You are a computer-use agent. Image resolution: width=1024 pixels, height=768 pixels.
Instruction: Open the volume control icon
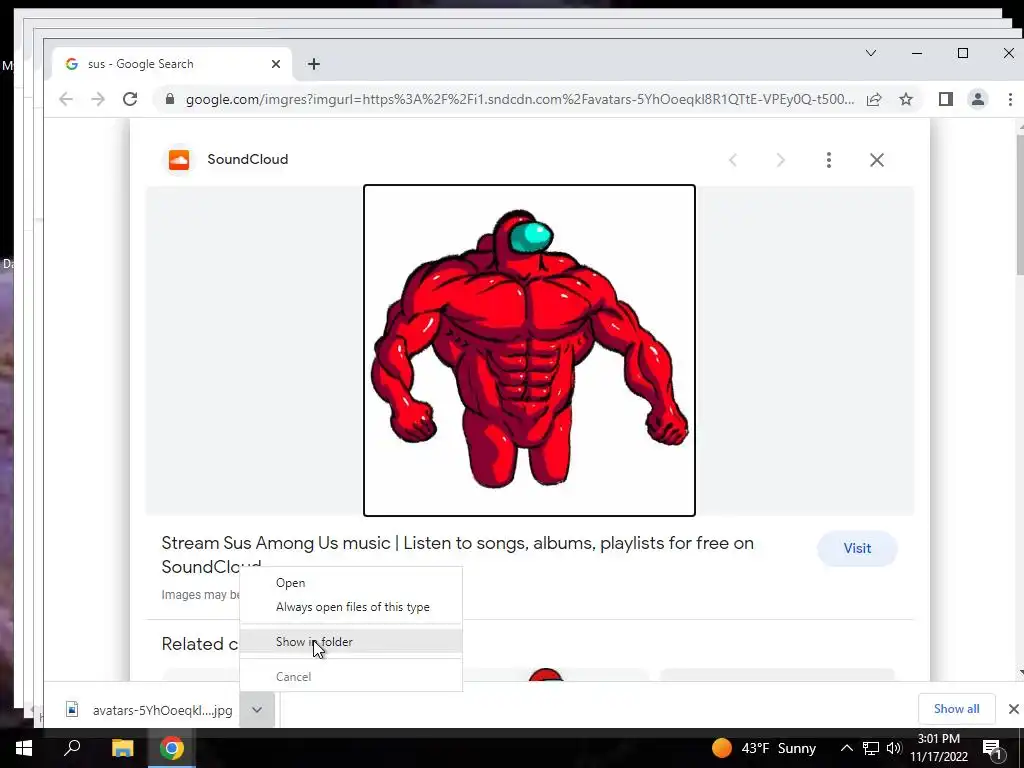tap(894, 748)
